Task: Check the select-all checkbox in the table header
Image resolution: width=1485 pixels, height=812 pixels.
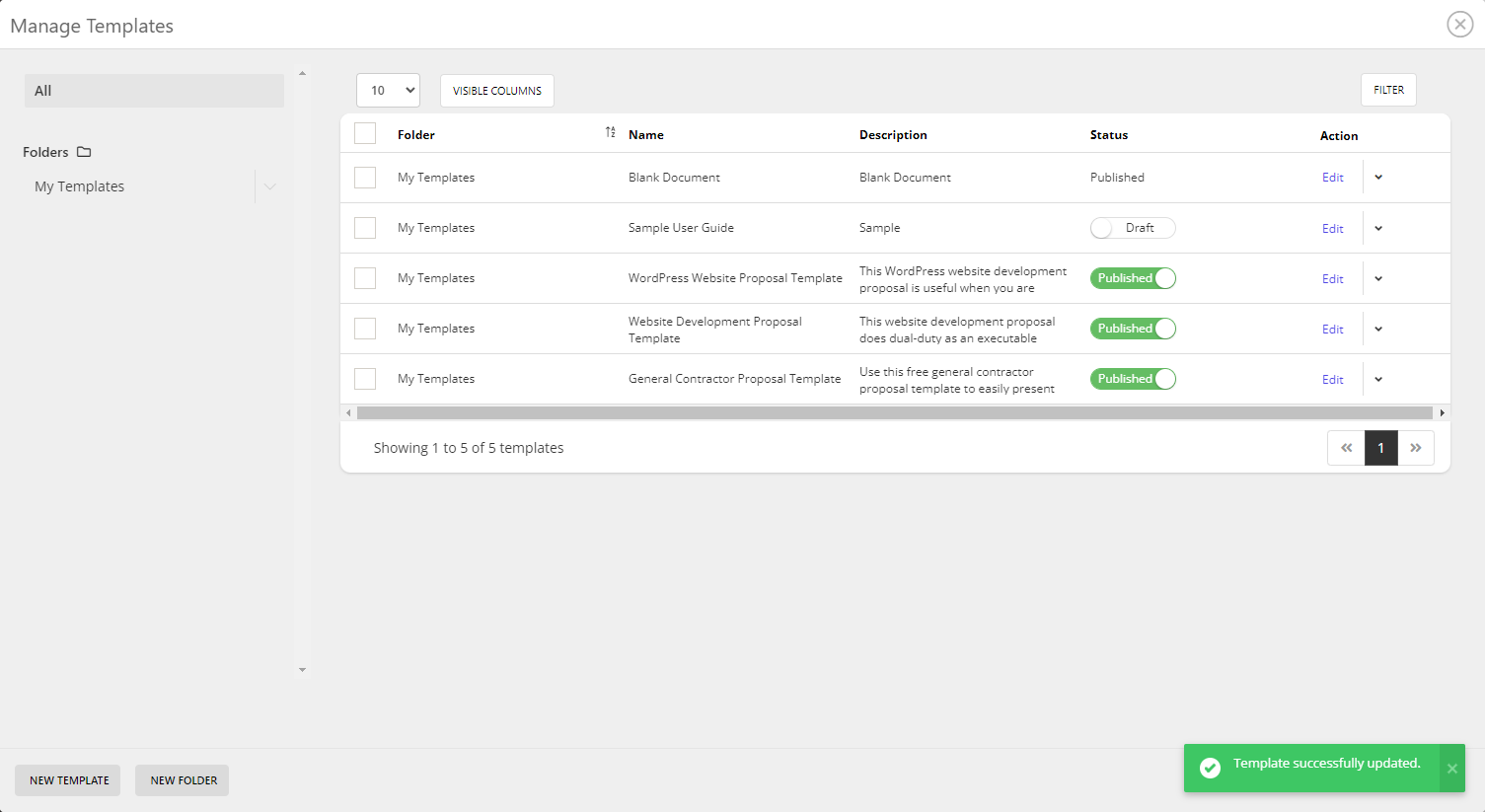Action: 364,132
